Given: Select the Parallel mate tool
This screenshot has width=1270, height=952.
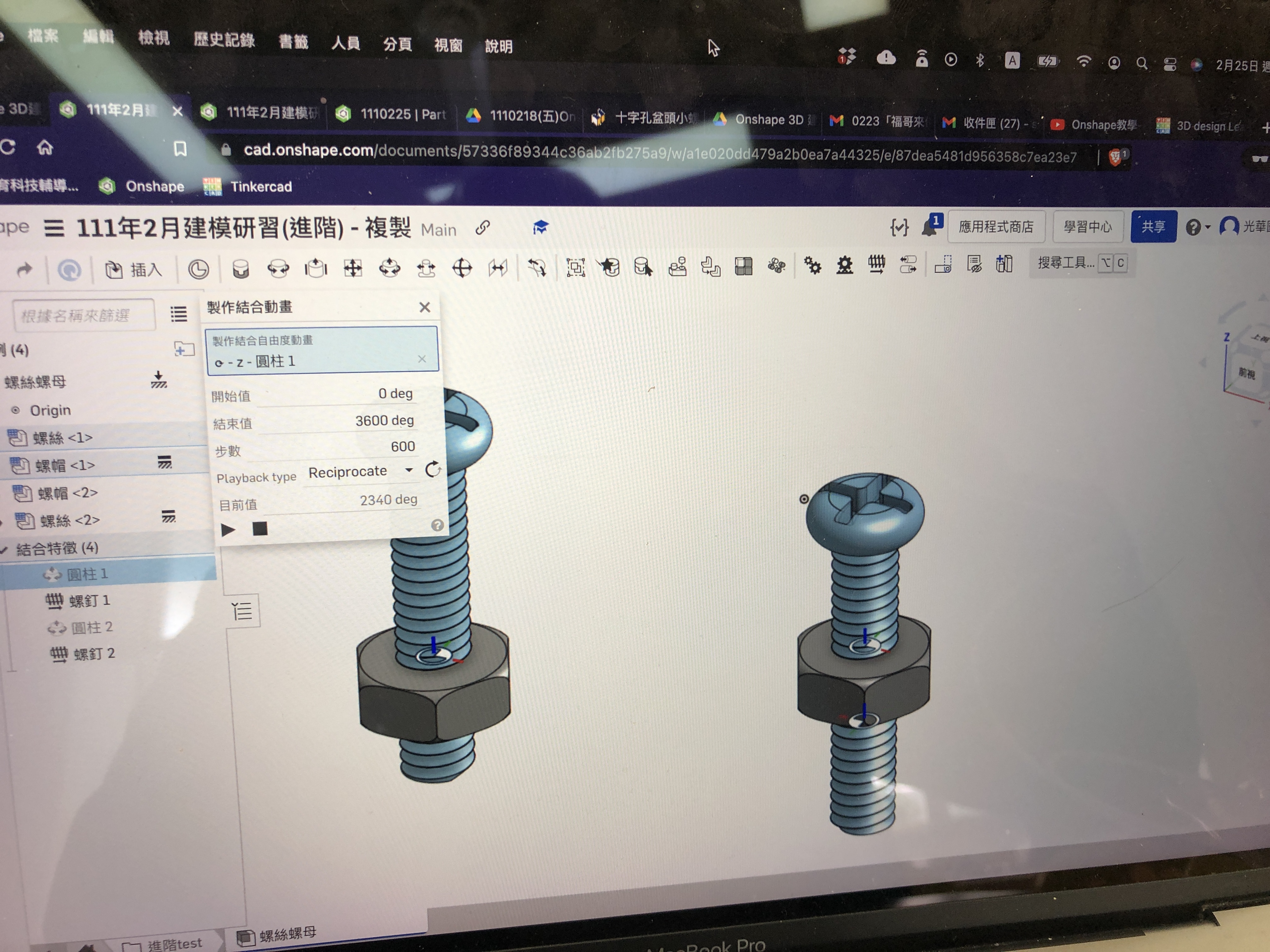Looking at the screenshot, I should pos(498,267).
